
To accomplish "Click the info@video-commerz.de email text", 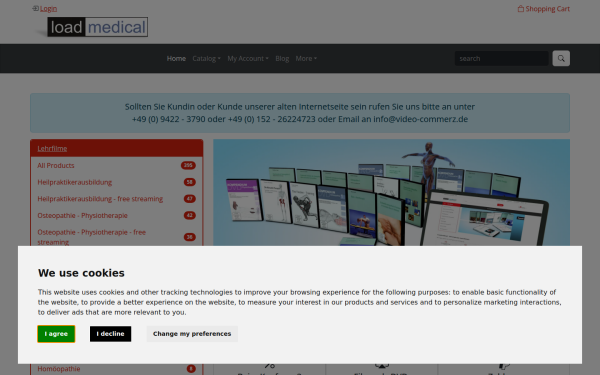I will click(421, 119).
